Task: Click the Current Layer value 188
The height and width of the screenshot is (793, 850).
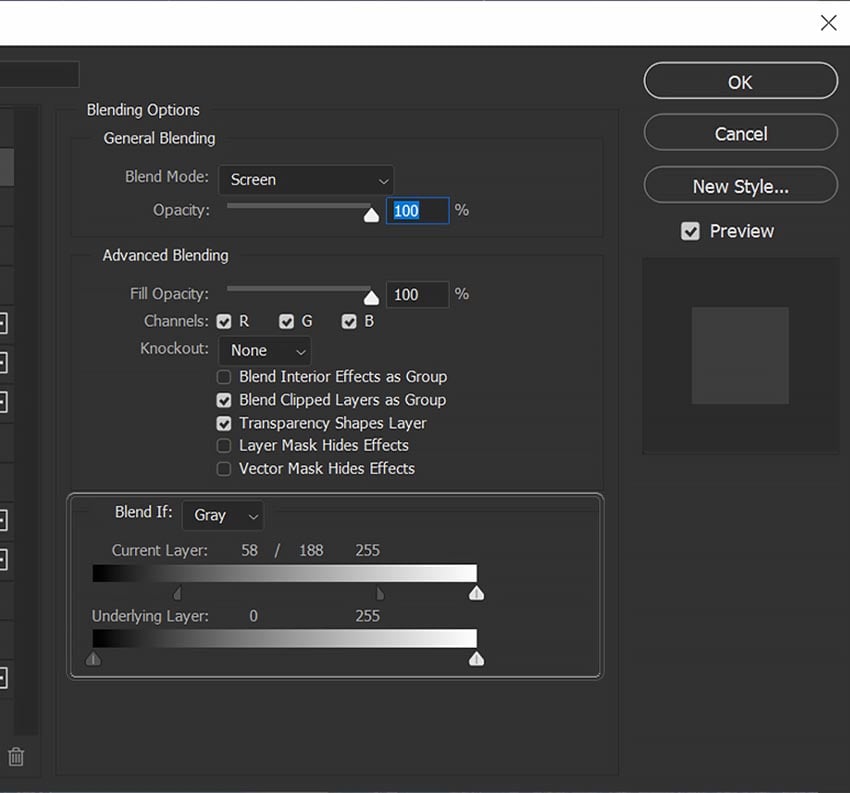Action: point(311,551)
